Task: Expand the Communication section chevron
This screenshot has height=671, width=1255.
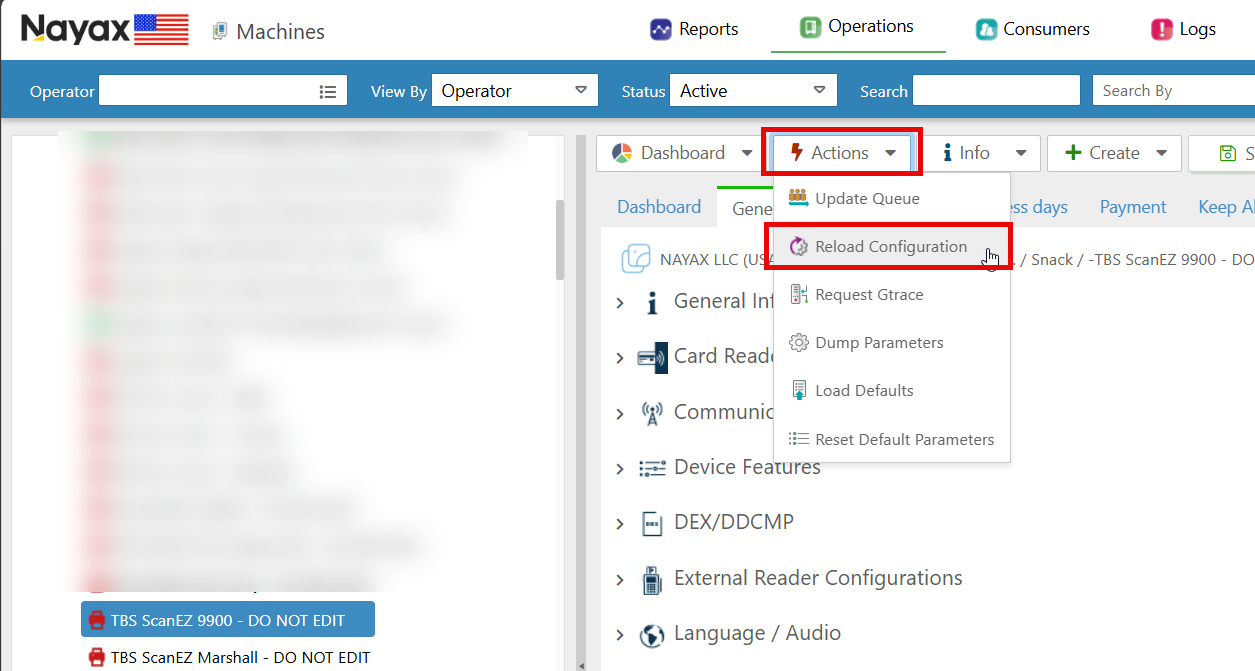Action: click(620, 413)
